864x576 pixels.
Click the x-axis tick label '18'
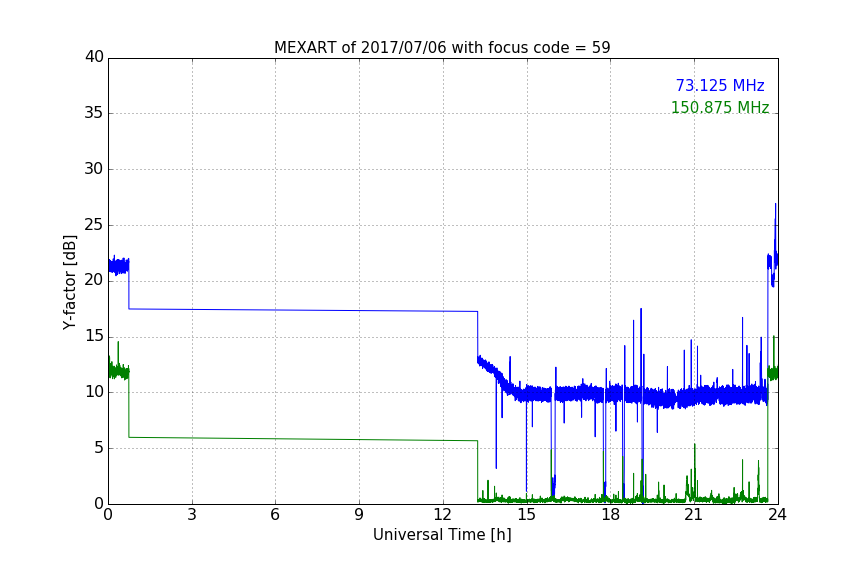(610, 515)
